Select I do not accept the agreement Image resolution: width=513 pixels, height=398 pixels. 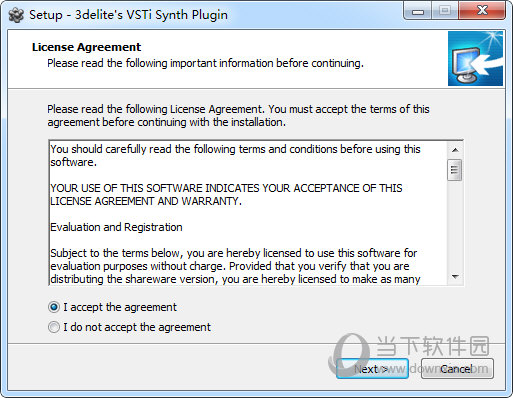point(54,327)
